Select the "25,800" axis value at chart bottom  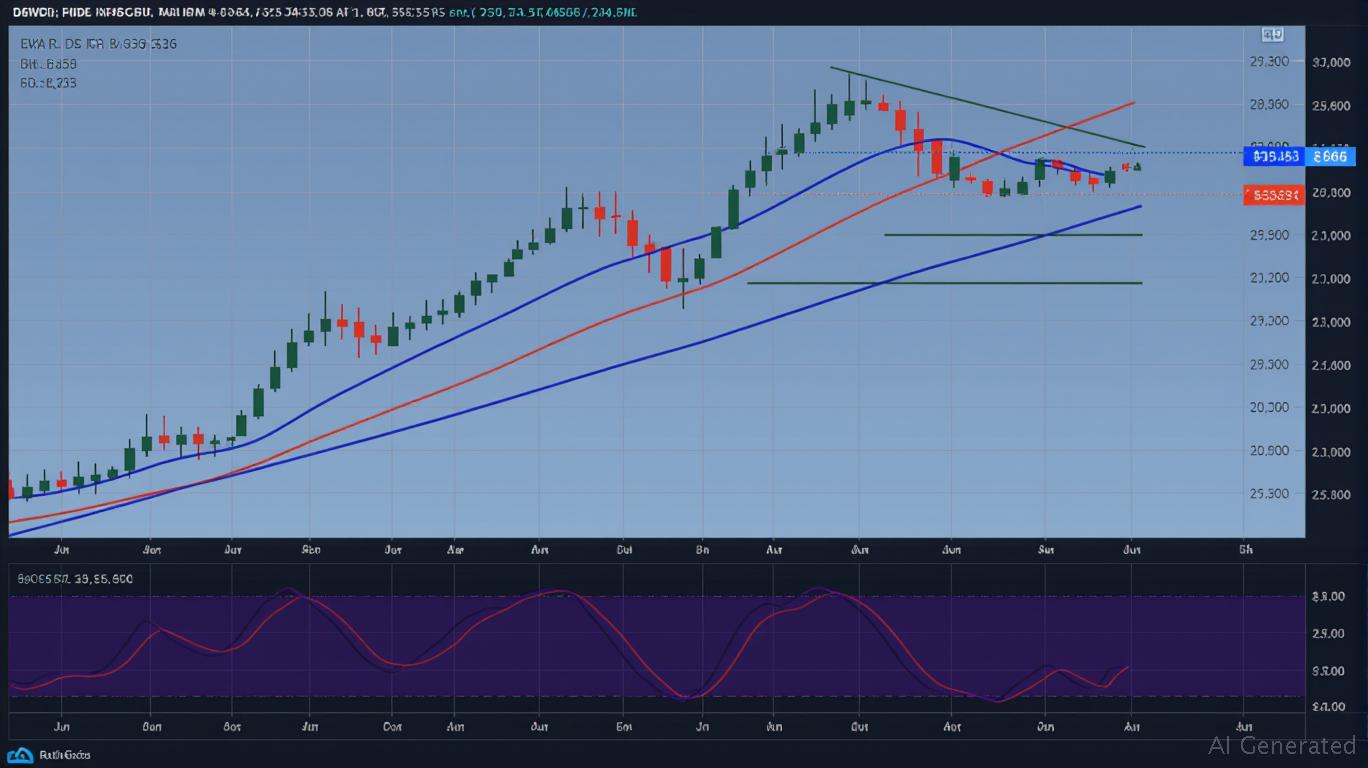[x=1330, y=494]
